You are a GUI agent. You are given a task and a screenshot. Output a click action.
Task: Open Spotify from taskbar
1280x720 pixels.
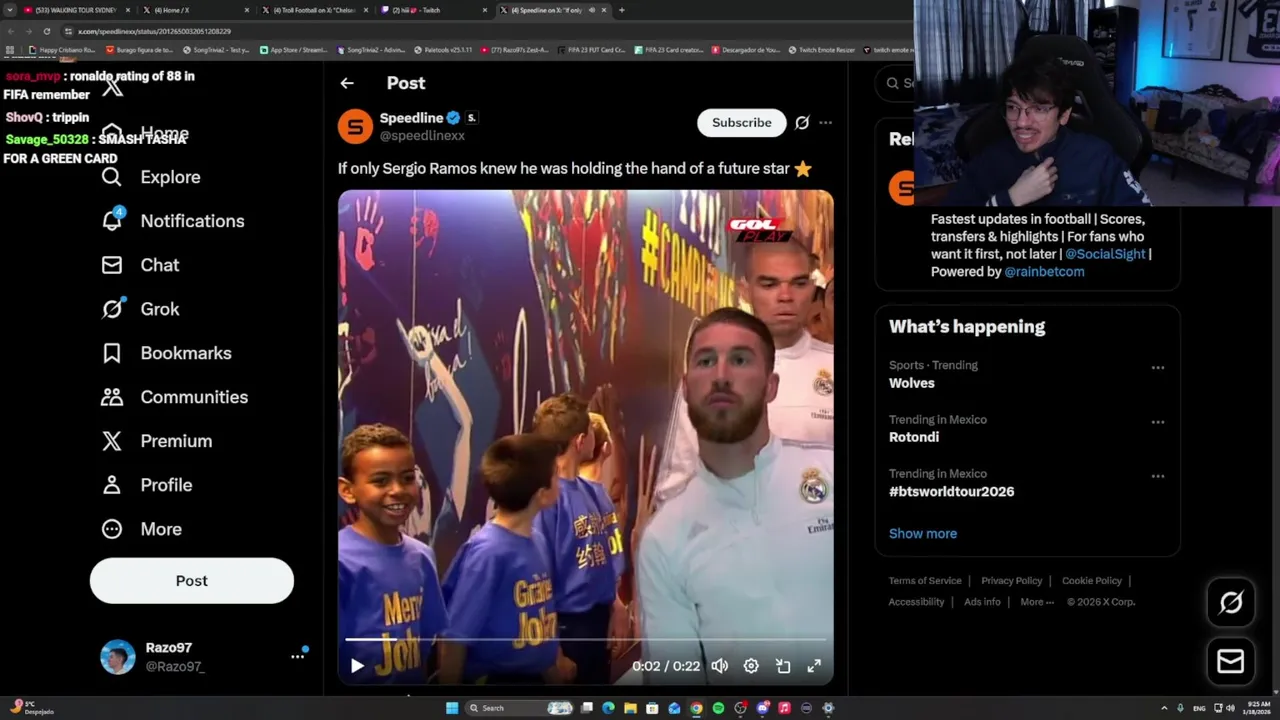718,708
